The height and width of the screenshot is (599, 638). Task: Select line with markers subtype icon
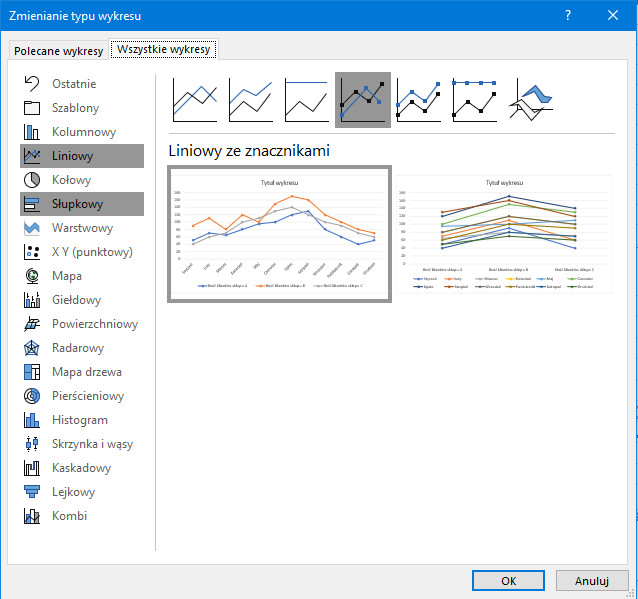(363, 100)
